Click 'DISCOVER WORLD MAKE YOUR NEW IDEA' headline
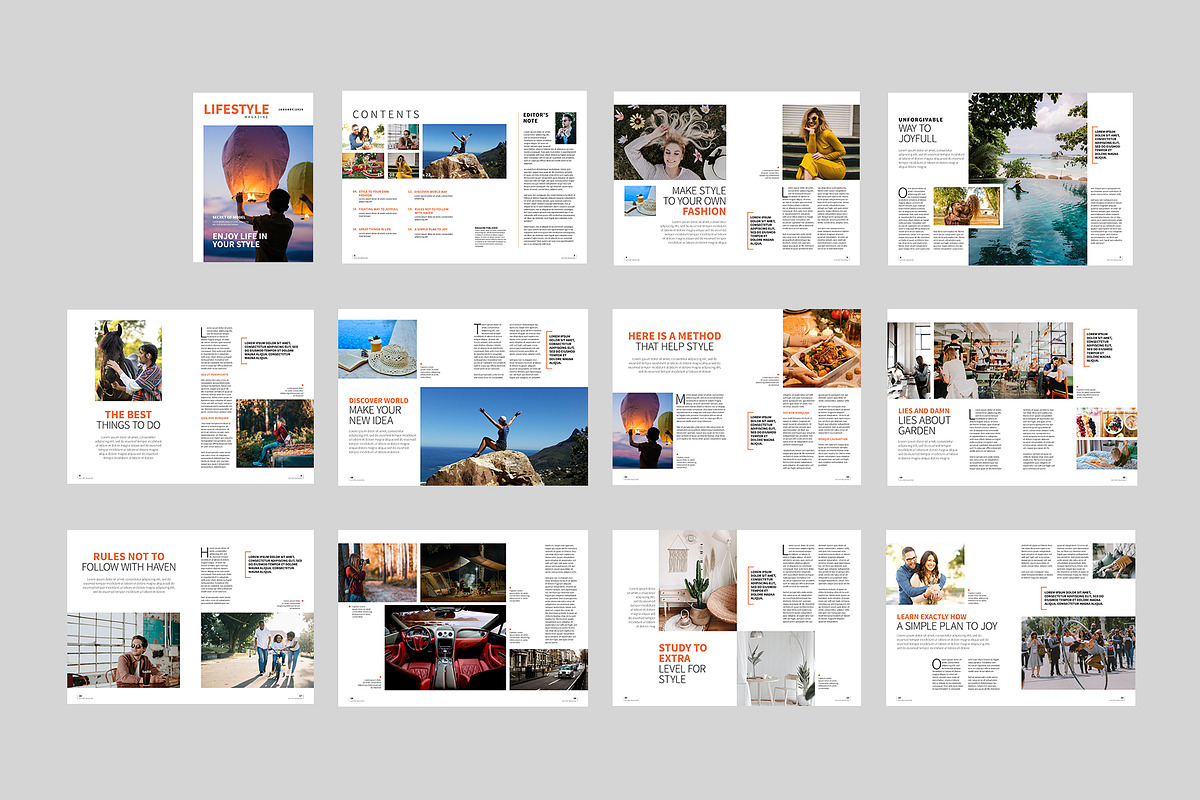 379,411
